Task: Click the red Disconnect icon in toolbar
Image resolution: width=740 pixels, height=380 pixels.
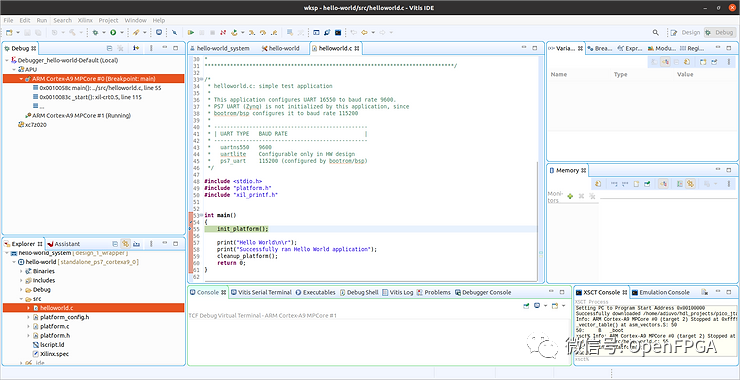Action: click(x=223, y=33)
